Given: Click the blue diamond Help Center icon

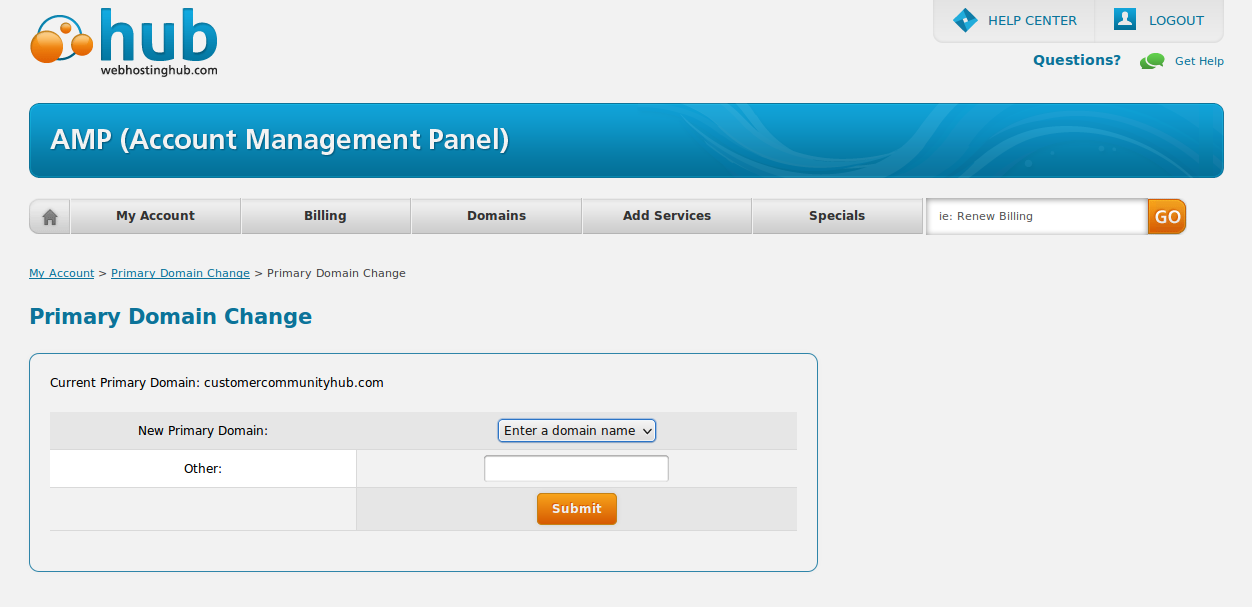Looking at the screenshot, I should (x=964, y=20).
